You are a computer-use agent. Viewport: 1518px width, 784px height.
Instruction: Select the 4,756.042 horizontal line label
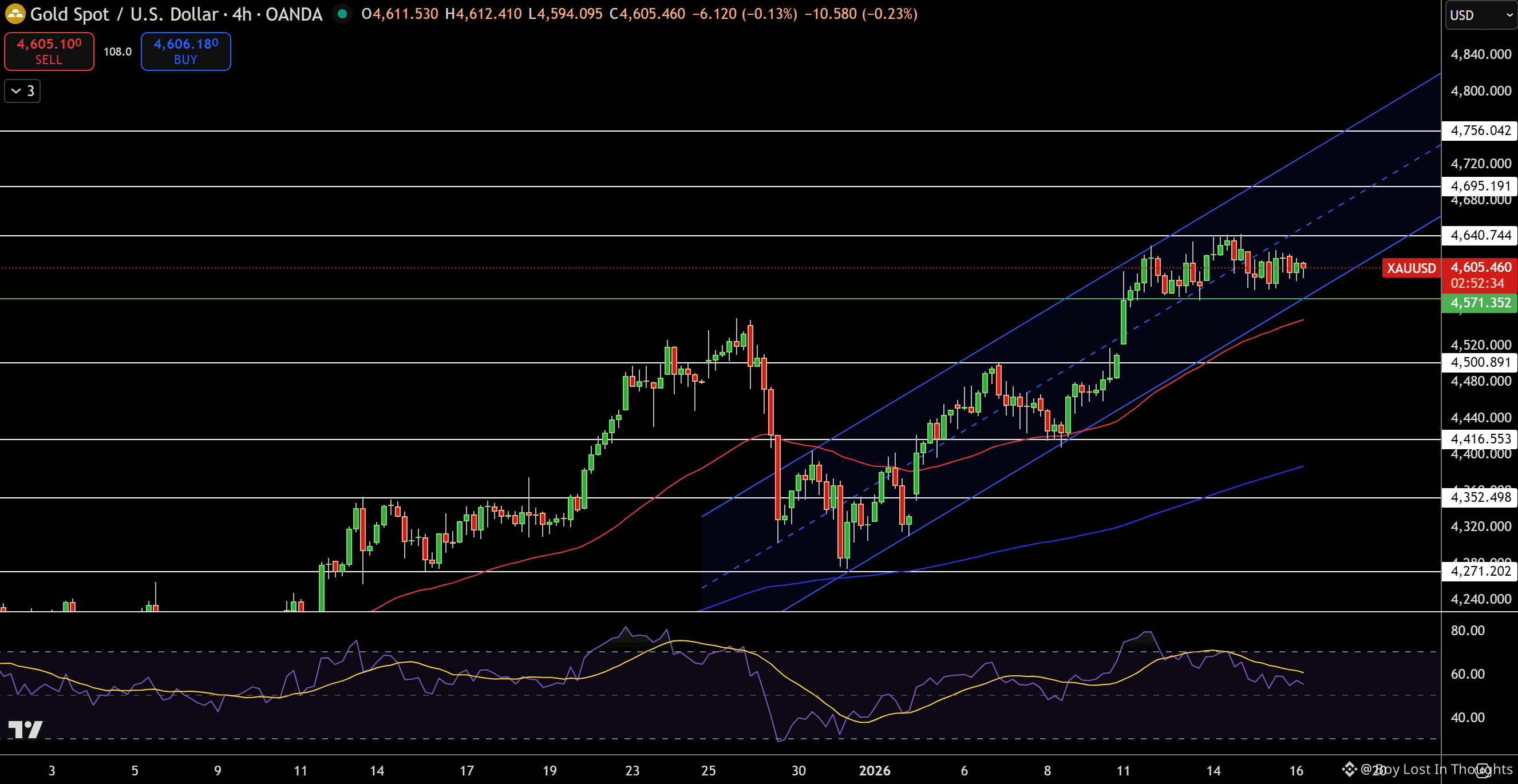(1480, 130)
